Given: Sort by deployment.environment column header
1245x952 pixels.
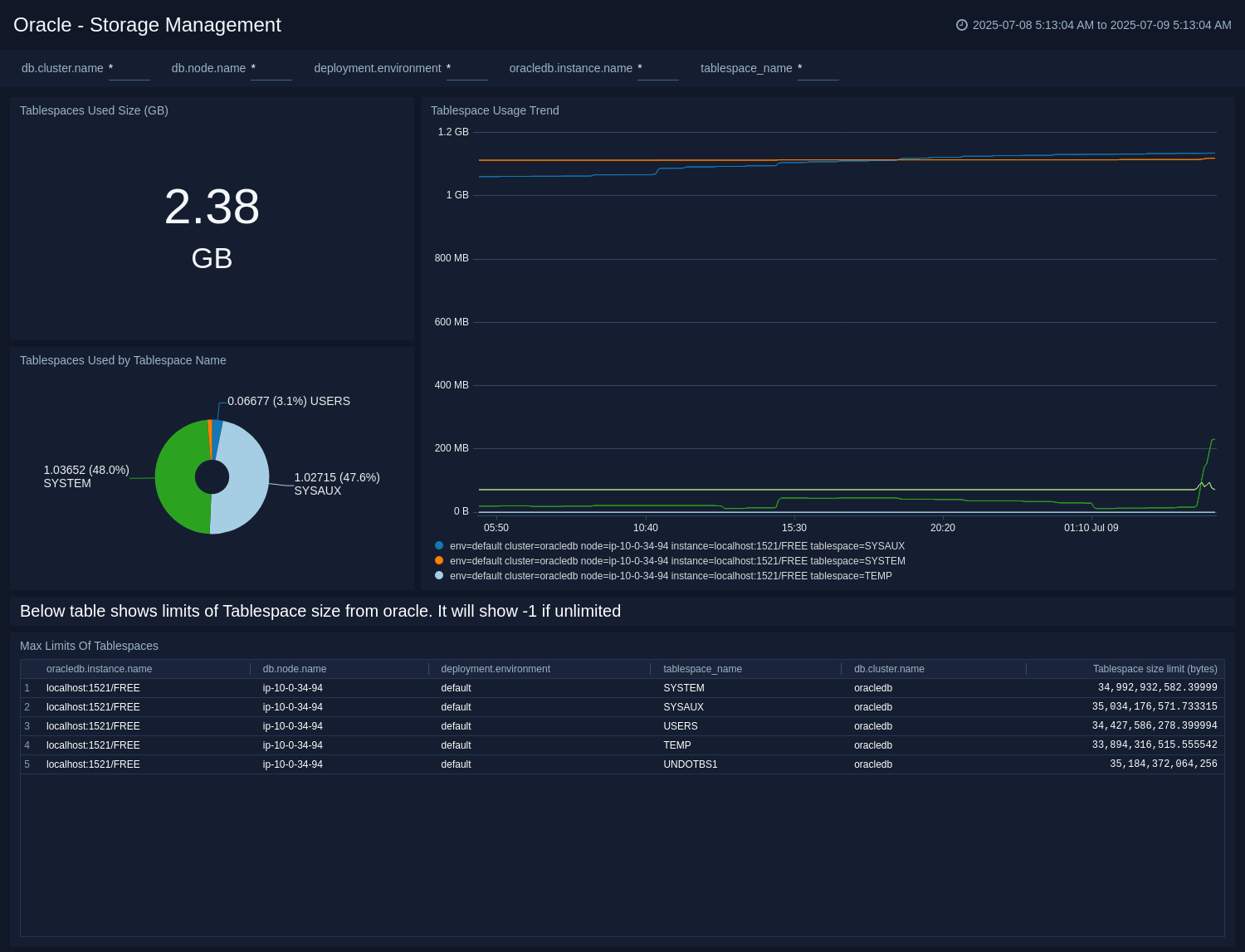Looking at the screenshot, I should click(496, 669).
